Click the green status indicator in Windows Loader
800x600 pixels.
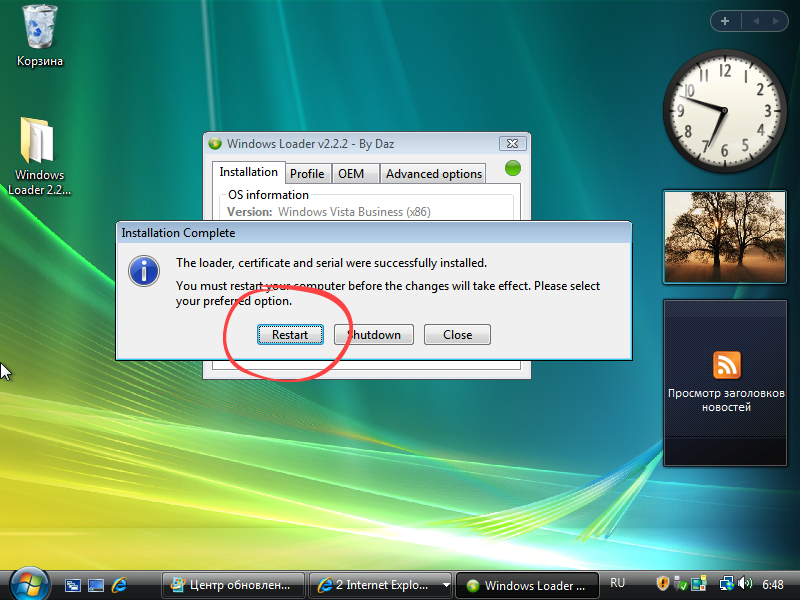point(513,168)
